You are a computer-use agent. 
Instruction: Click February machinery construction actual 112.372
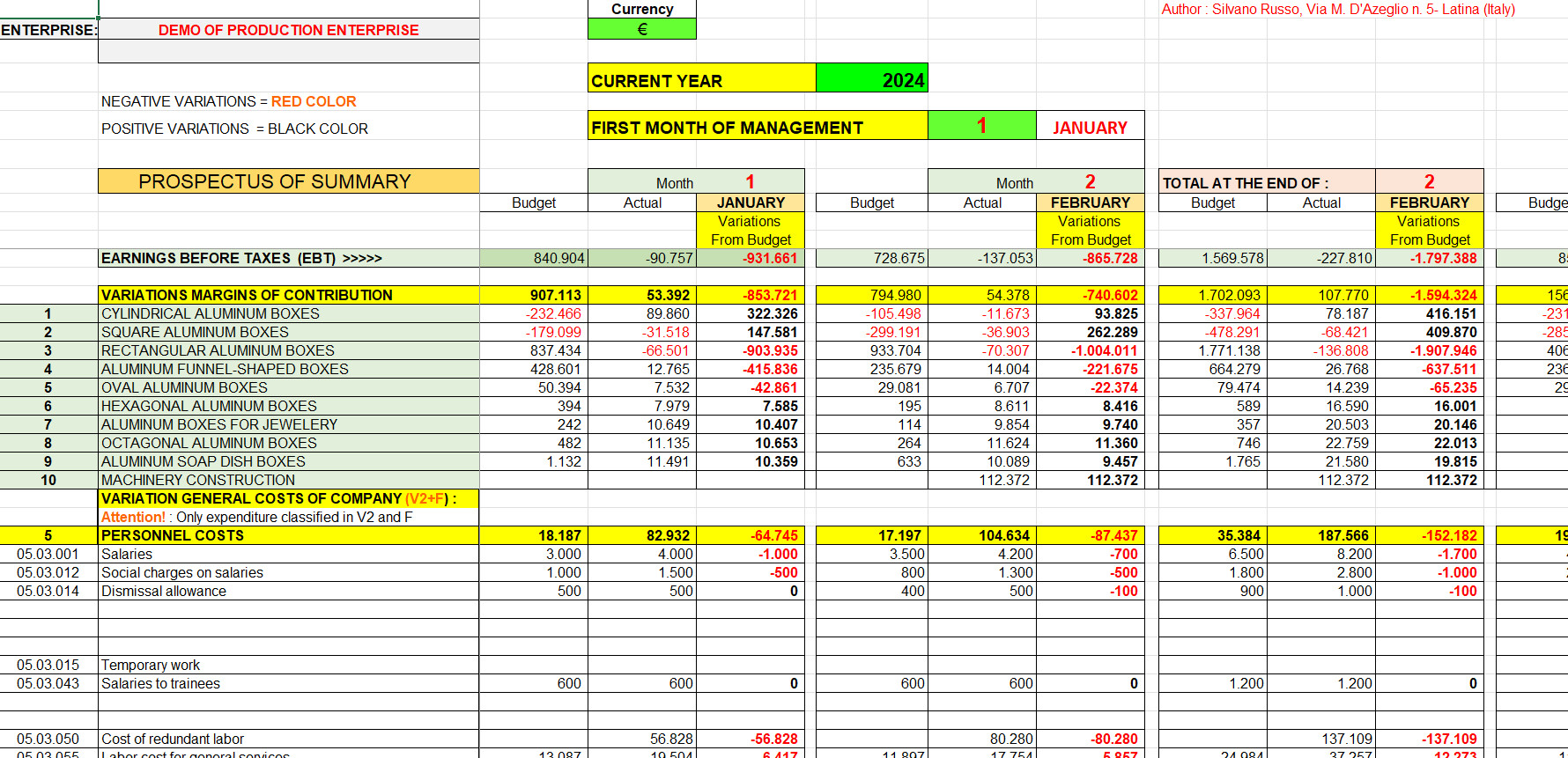tap(982, 480)
